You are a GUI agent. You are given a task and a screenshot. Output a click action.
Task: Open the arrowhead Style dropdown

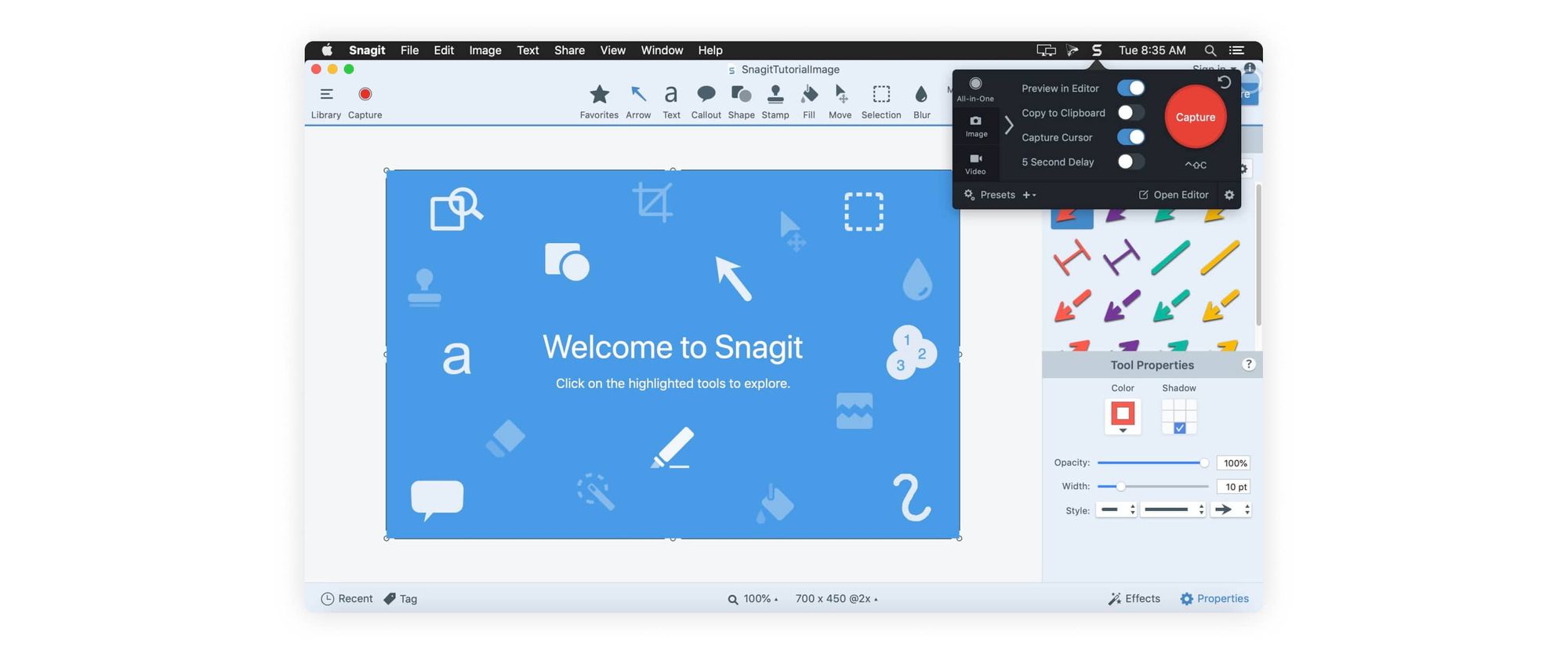coord(1231,510)
